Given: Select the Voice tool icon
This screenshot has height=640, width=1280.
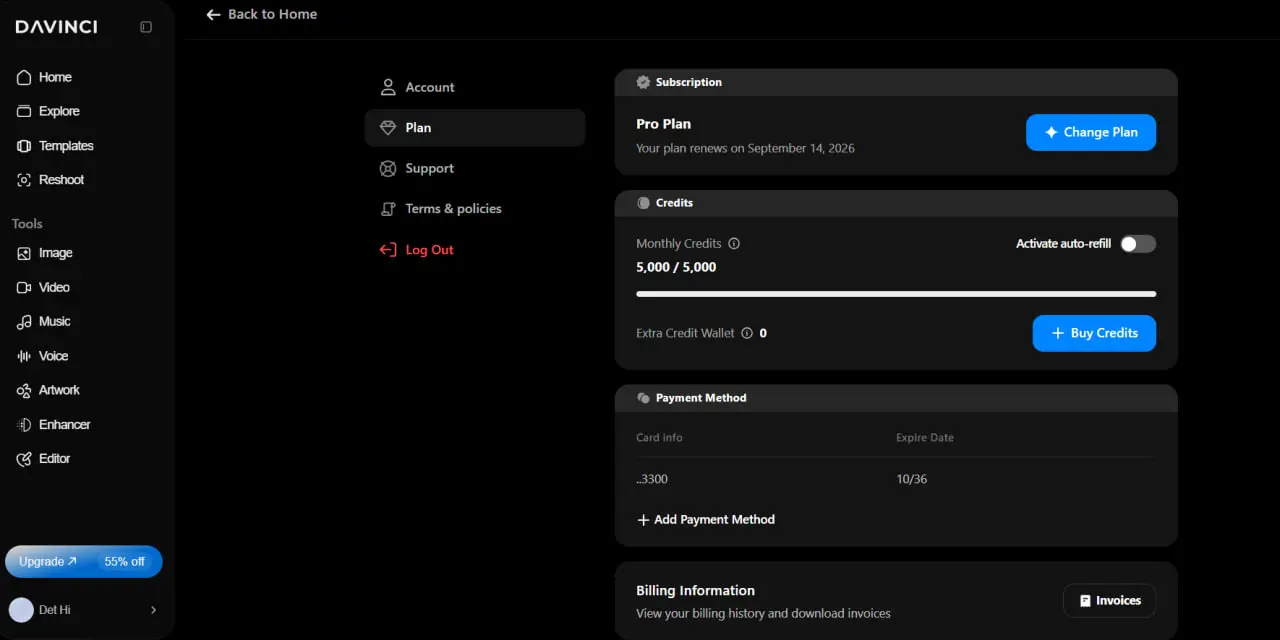Looking at the screenshot, I should coord(24,356).
